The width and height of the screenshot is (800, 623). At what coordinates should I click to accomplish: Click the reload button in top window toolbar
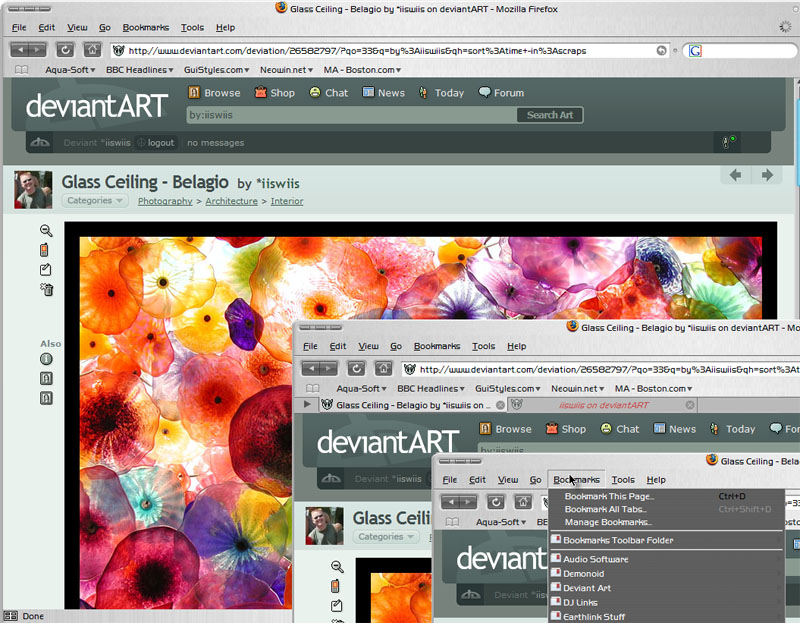click(65, 49)
